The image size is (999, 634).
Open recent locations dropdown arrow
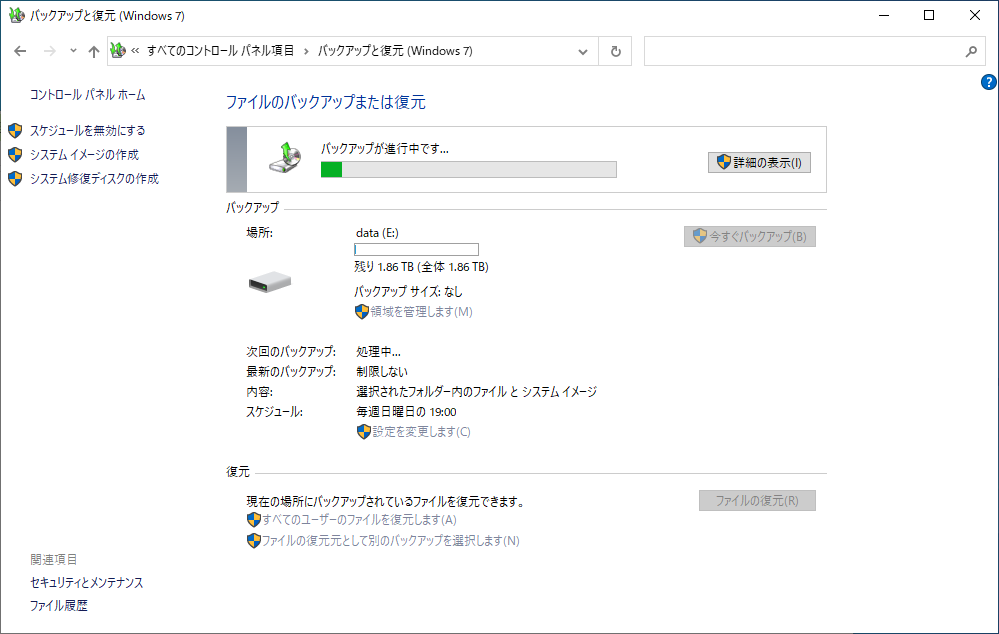coord(73,51)
